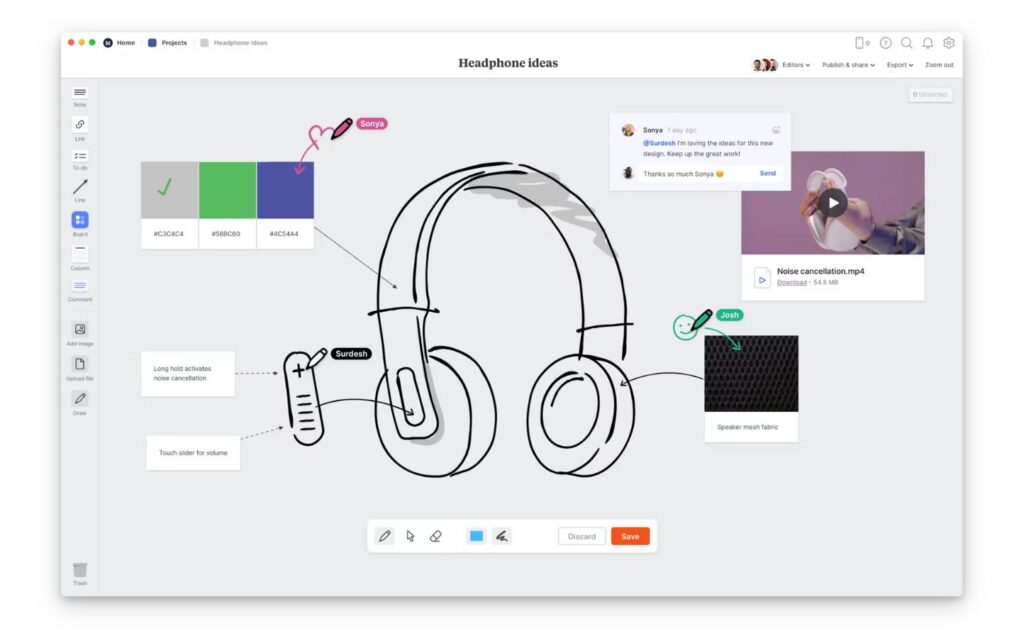Click the Noise cancellation.mp4 filename
The height and width of the screenshot is (638, 1024).
[820, 271]
